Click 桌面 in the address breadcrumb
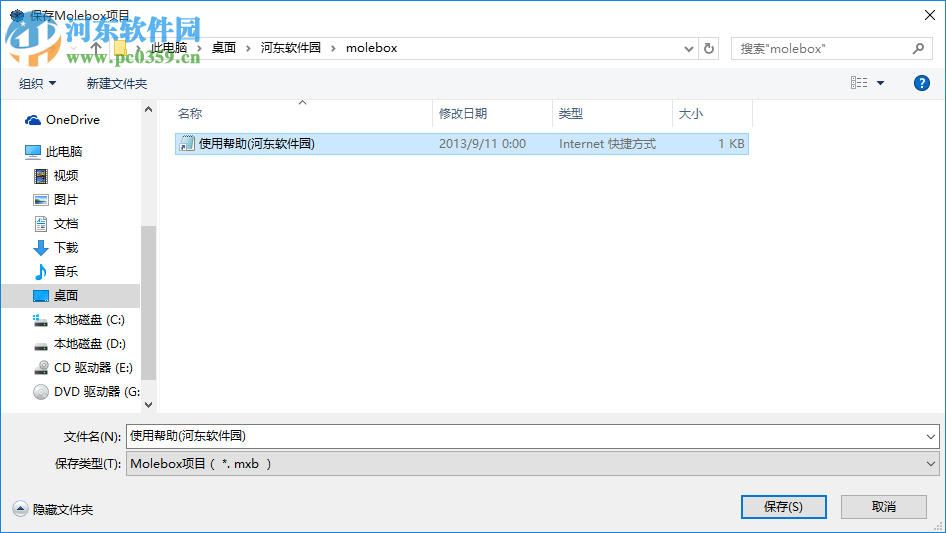Viewport: 946px width, 533px height. [224, 48]
